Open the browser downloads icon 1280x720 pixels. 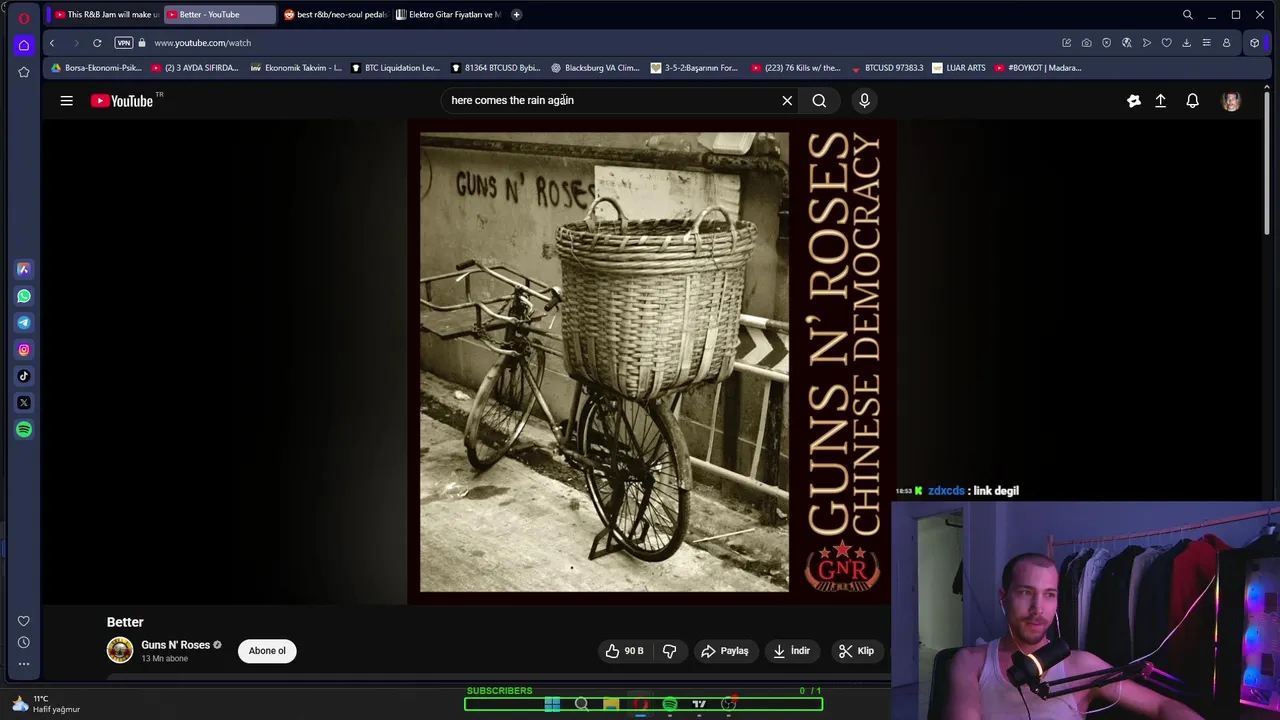click(1186, 43)
